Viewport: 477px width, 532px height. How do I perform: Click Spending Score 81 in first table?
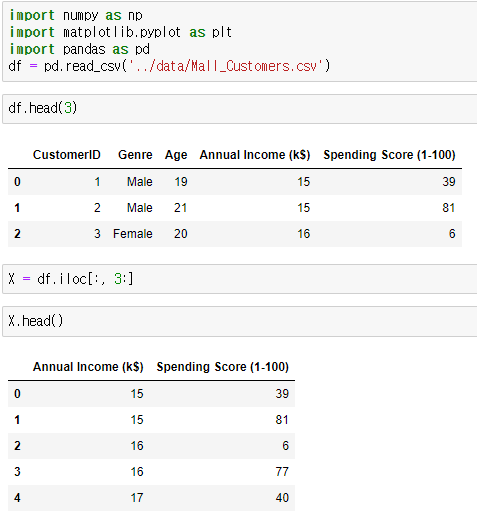click(449, 208)
